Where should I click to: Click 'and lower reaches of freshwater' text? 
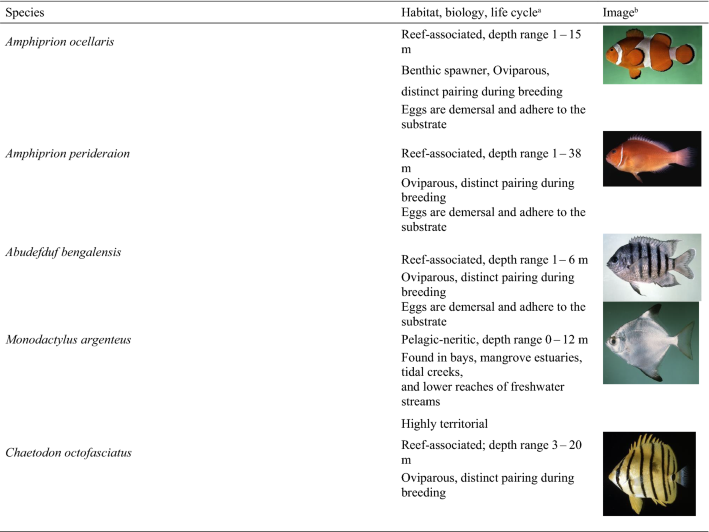coord(483,387)
